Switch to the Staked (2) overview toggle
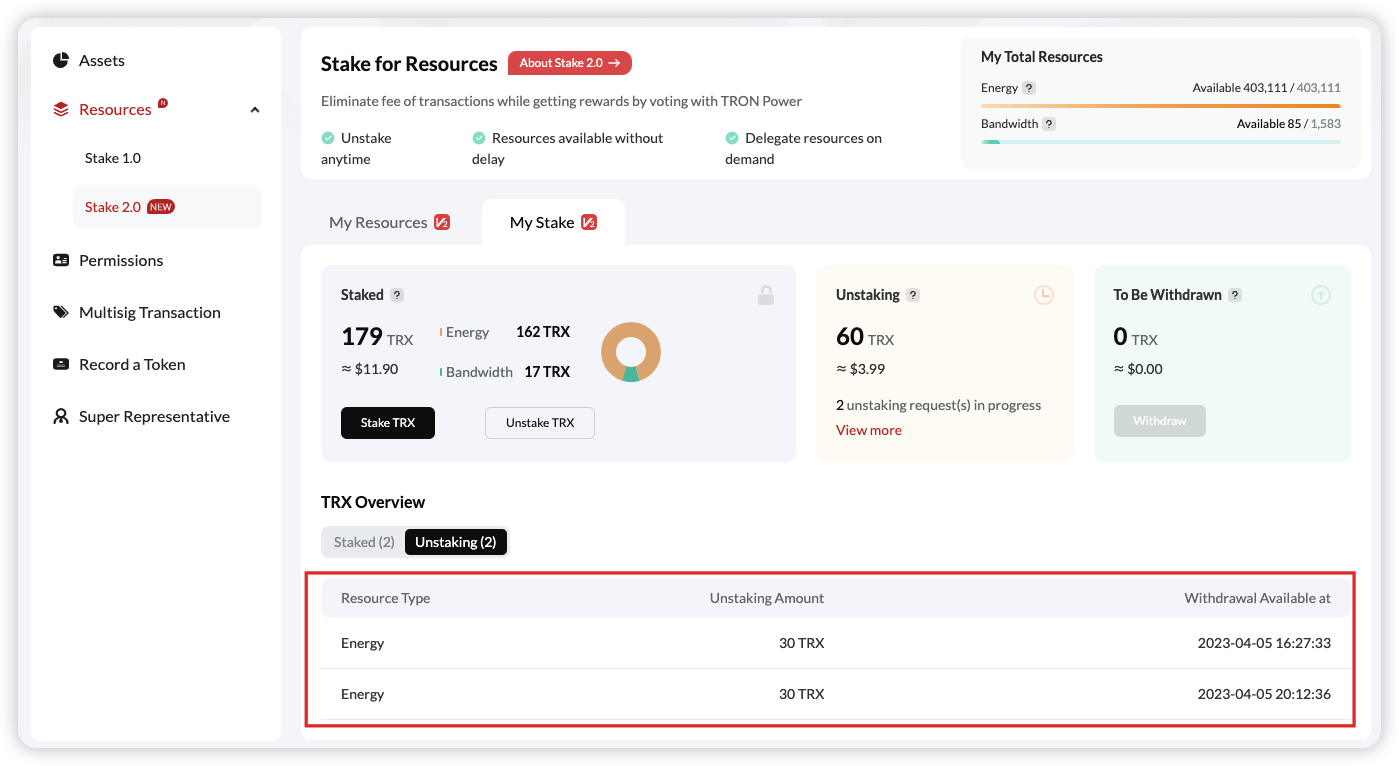Image resolution: width=1399 pixels, height=766 pixels. [364, 542]
